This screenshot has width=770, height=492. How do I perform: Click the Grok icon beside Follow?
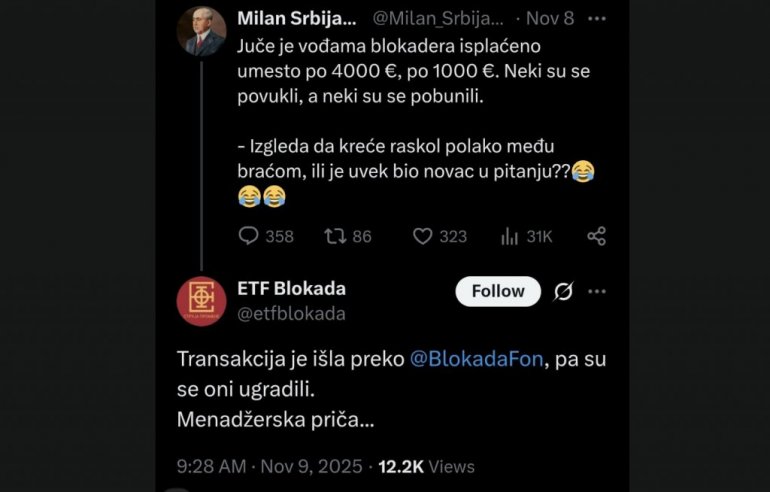[x=563, y=291]
